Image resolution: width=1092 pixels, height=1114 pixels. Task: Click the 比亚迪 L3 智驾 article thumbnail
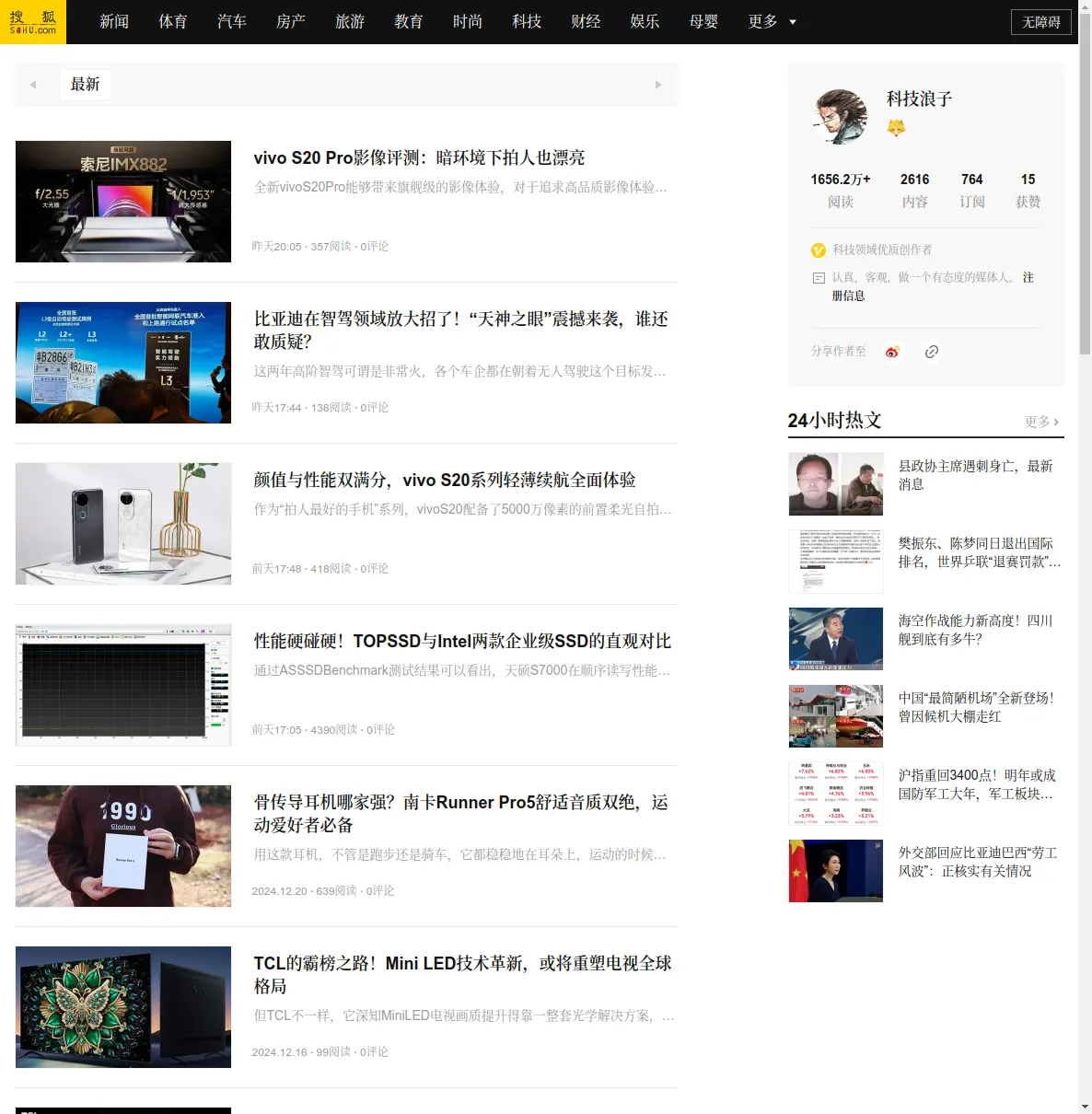point(123,363)
